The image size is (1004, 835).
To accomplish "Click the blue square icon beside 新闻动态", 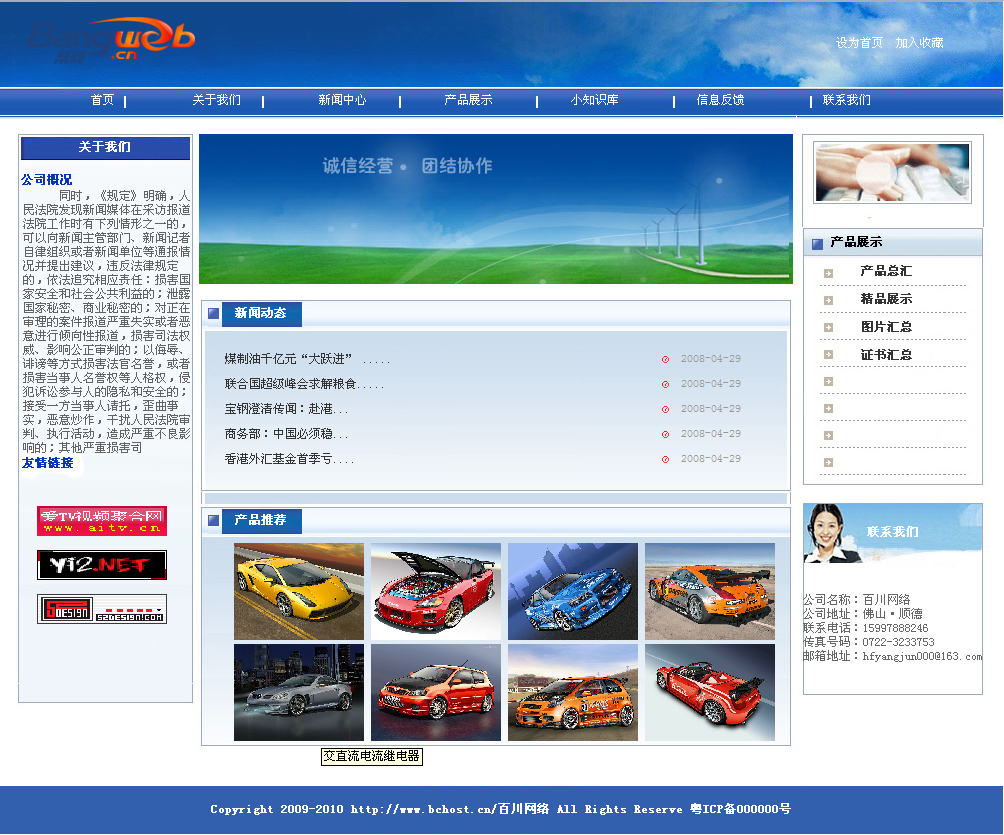I will 213,314.
